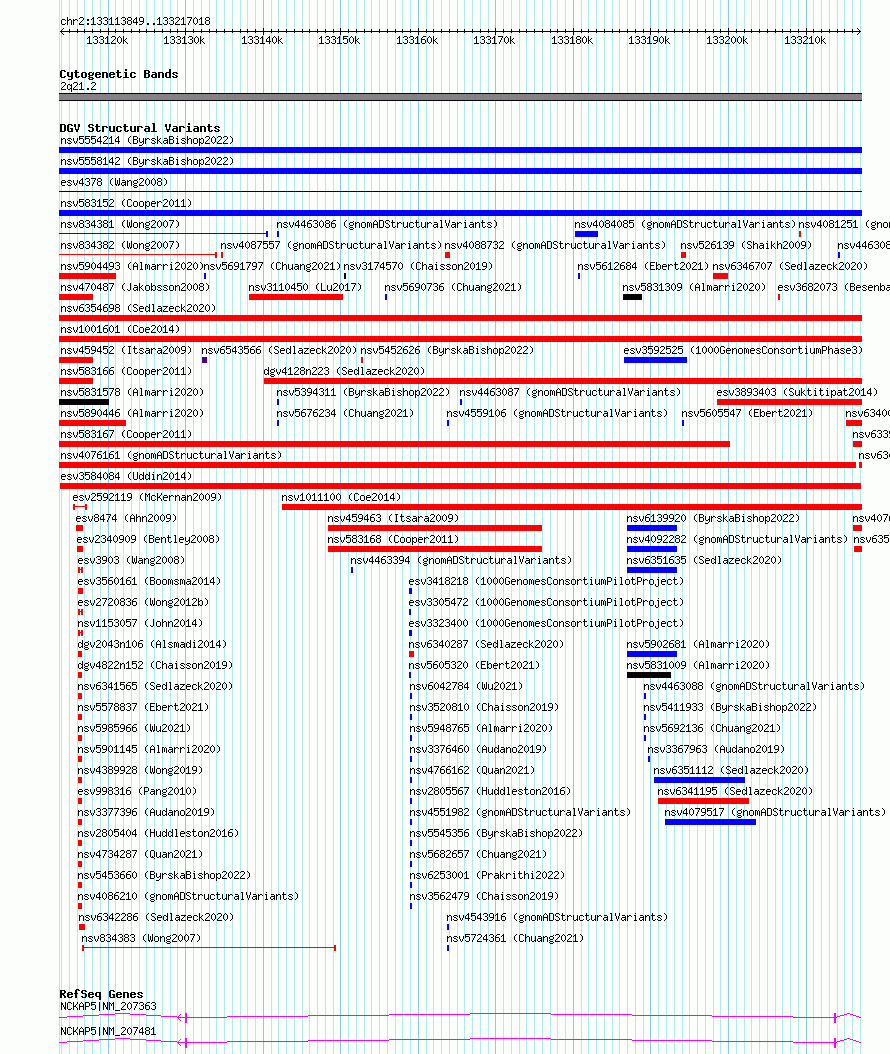Screen dimensions: 890x1054
Task: Open variant esv4378 (Wang2008)
Action: point(114,182)
